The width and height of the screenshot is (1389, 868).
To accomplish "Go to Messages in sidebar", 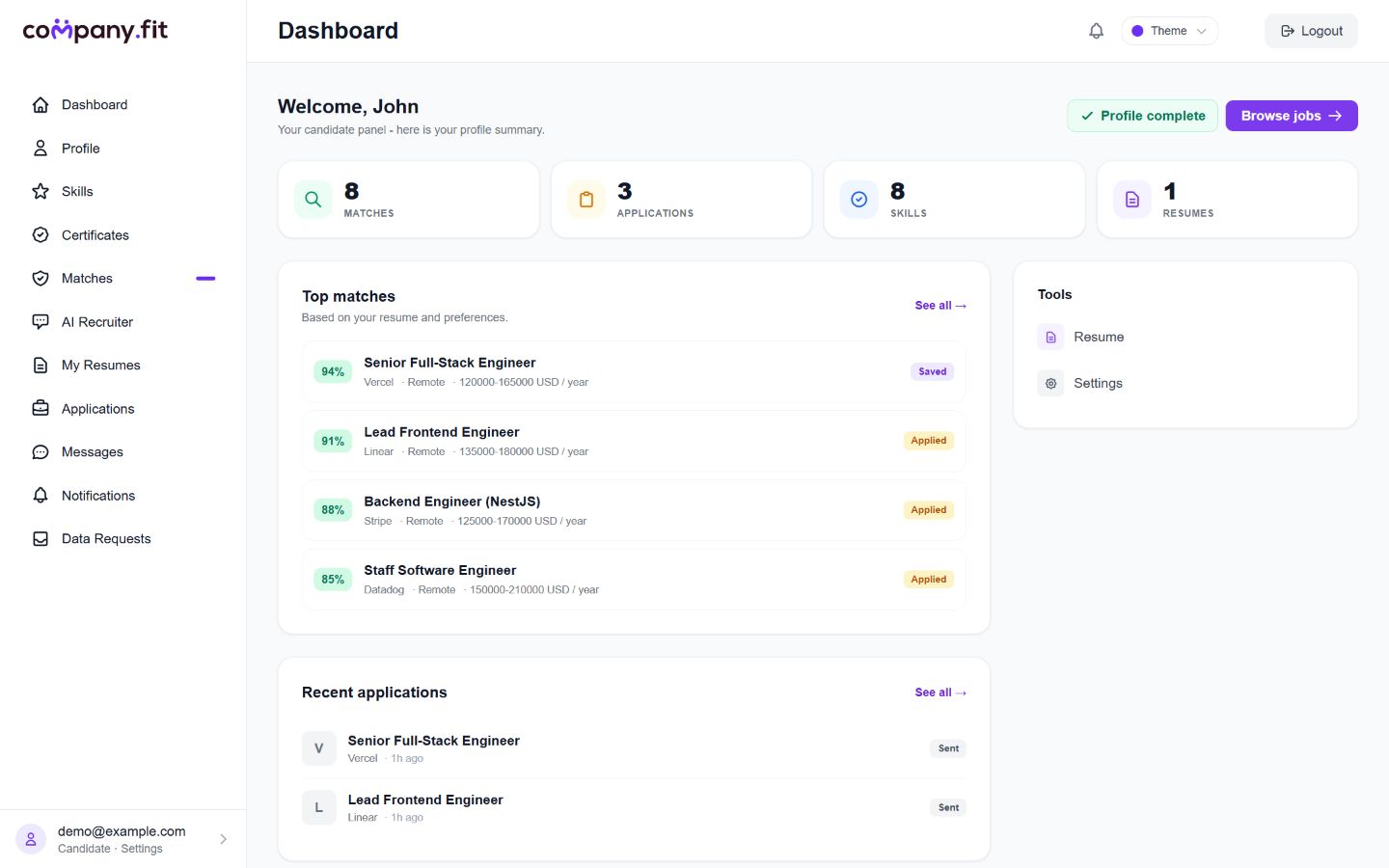I will [123, 452].
